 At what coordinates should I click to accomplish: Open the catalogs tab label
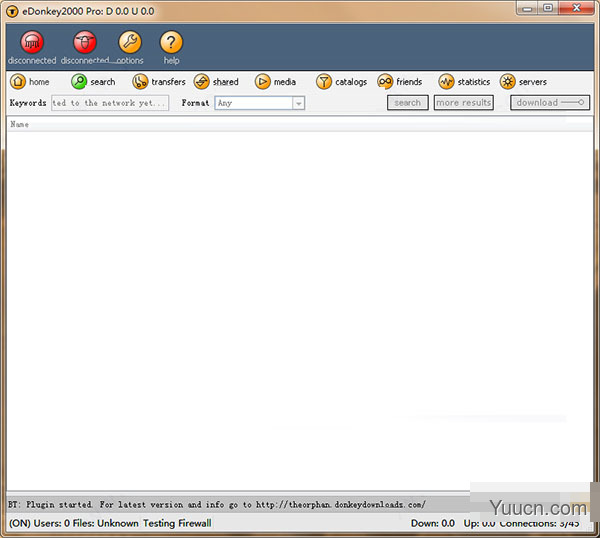pyautogui.click(x=351, y=82)
